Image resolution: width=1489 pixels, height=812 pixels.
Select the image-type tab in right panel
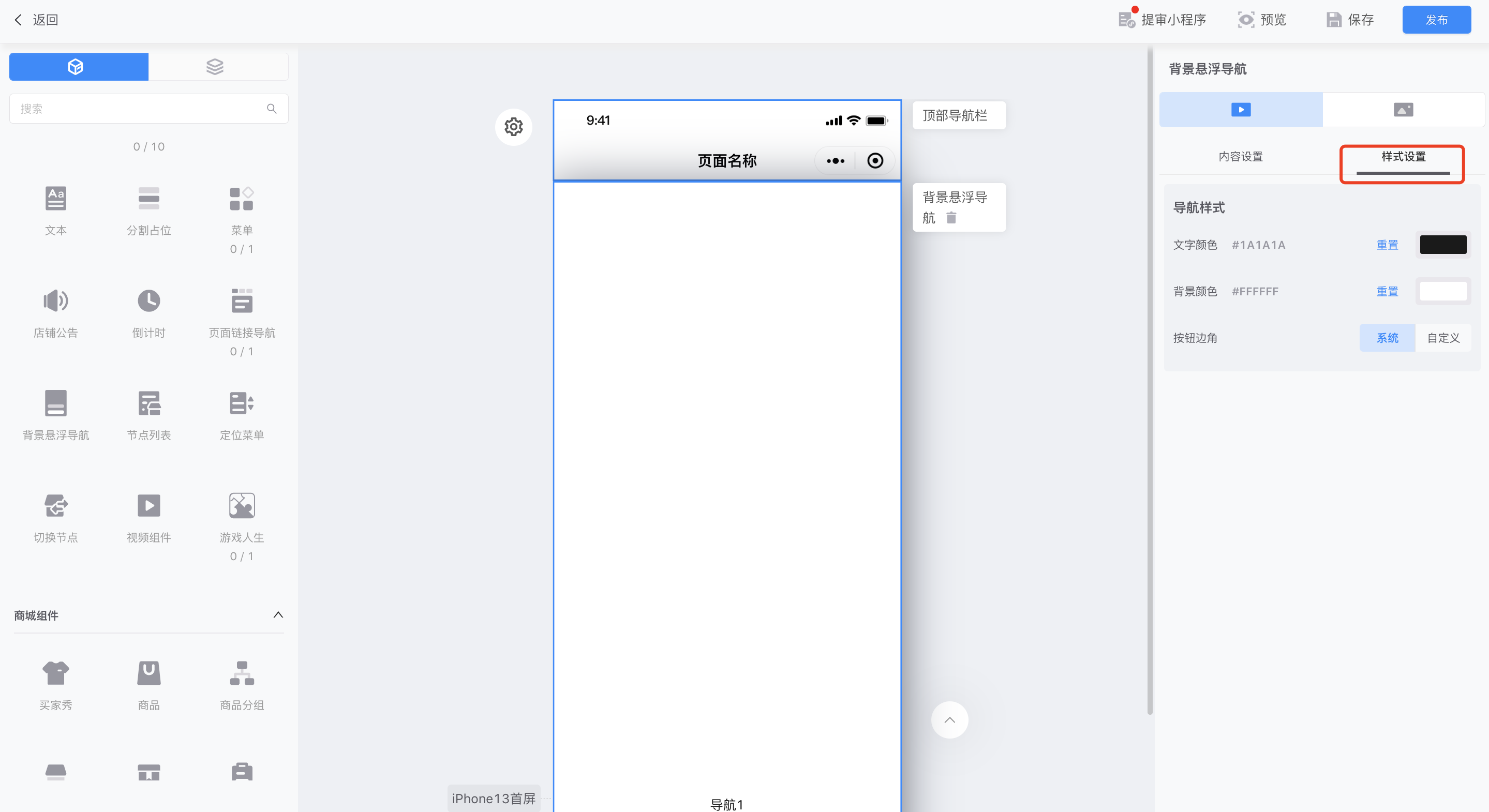click(x=1403, y=109)
